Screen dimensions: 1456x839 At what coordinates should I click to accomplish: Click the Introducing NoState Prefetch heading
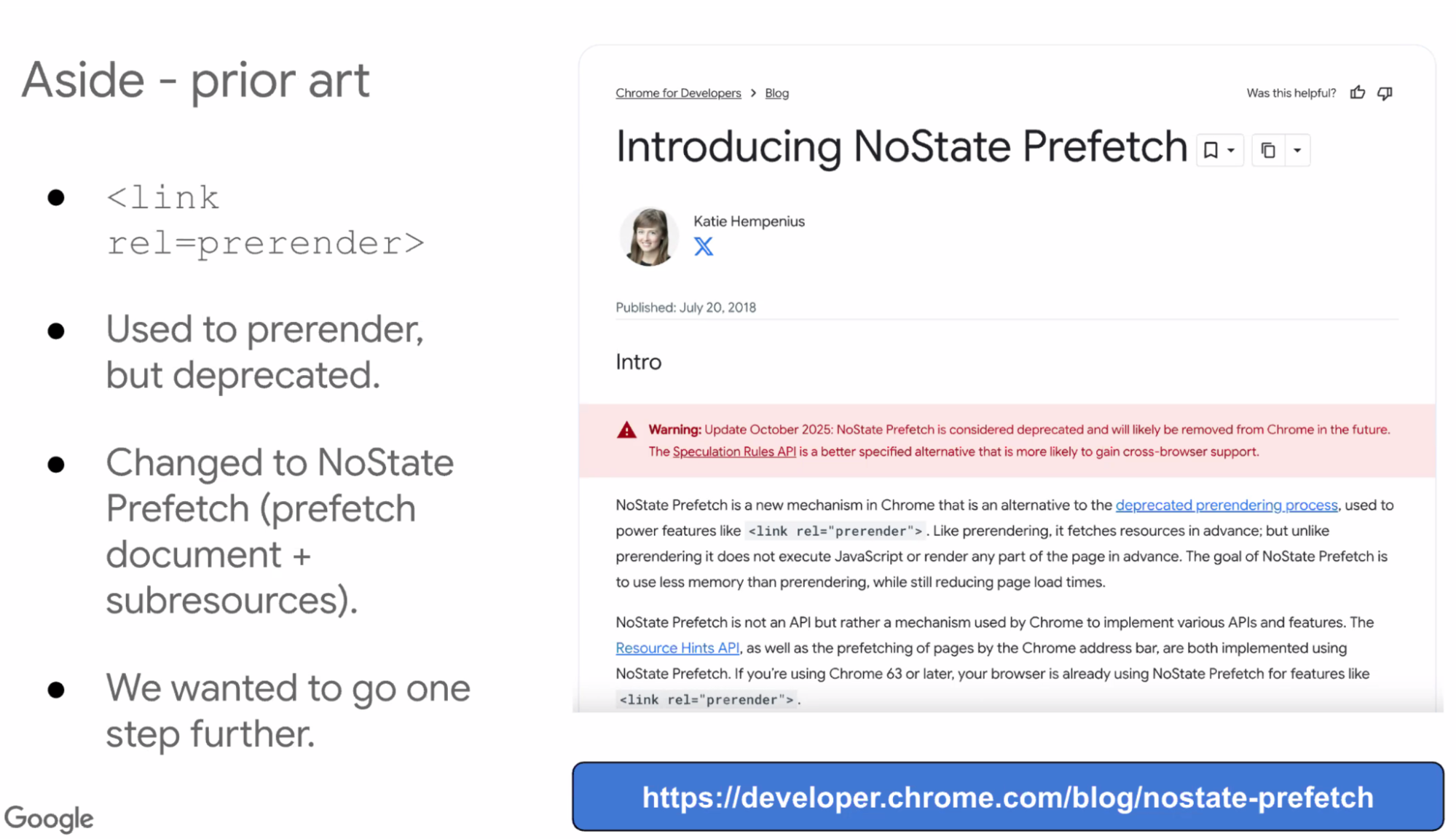coord(902,147)
